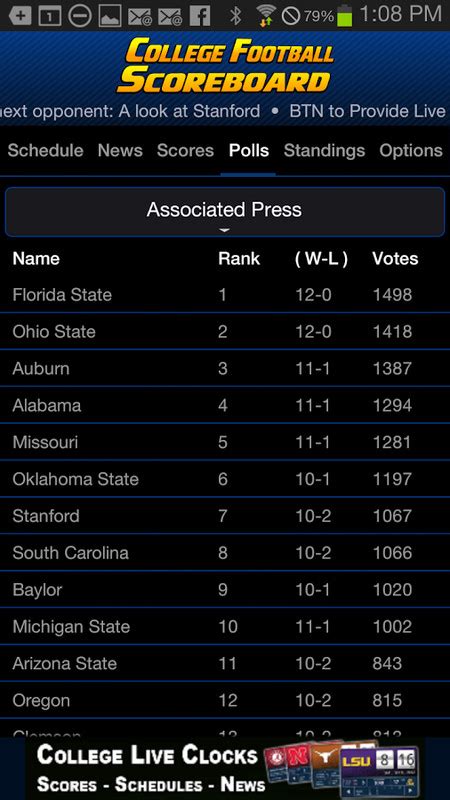
Task: Tap the dropdown arrow under Associated Press
Action: pos(224,230)
